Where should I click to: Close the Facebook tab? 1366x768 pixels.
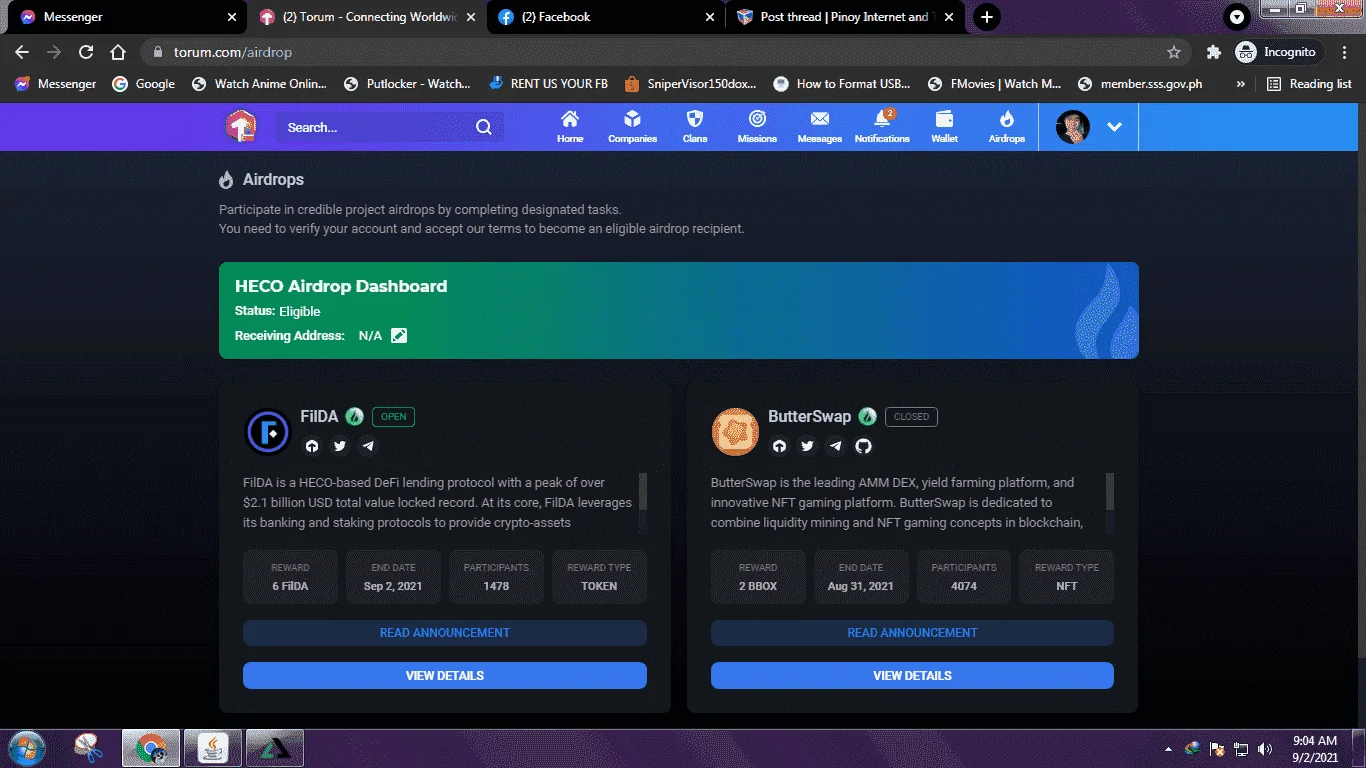tap(710, 17)
